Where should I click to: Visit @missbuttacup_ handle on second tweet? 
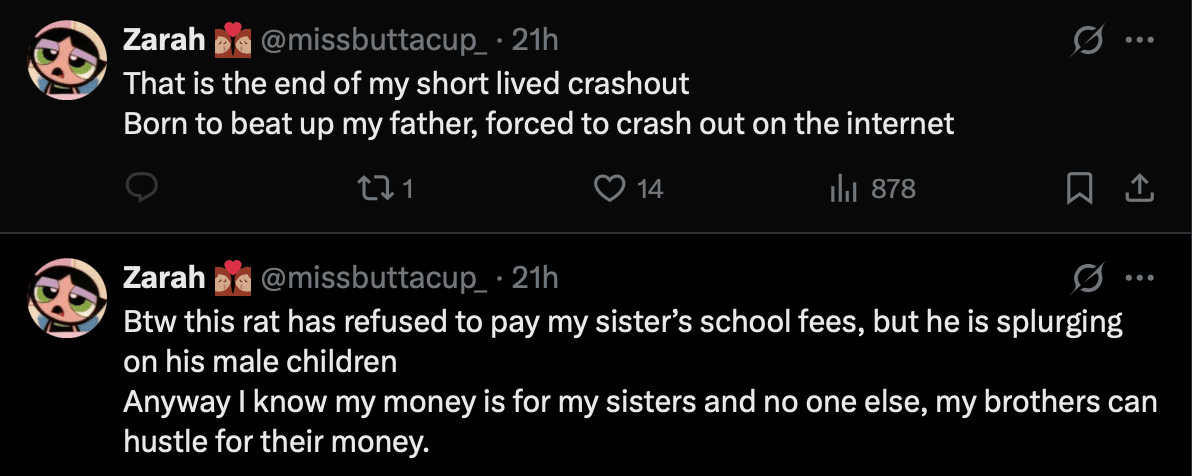point(374,277)
